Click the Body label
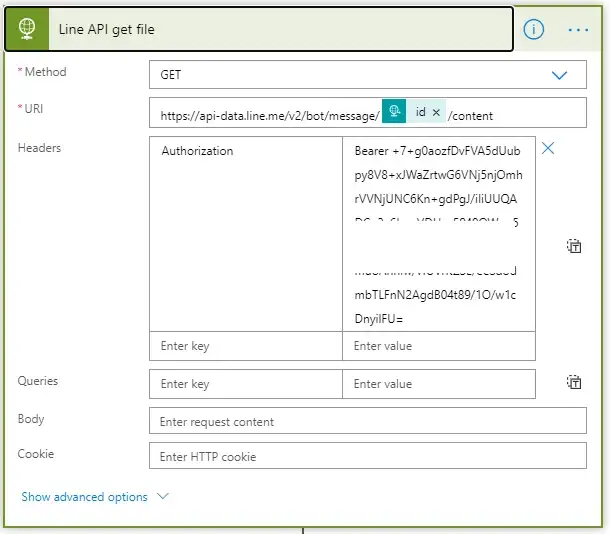 [x=31, y=419]
